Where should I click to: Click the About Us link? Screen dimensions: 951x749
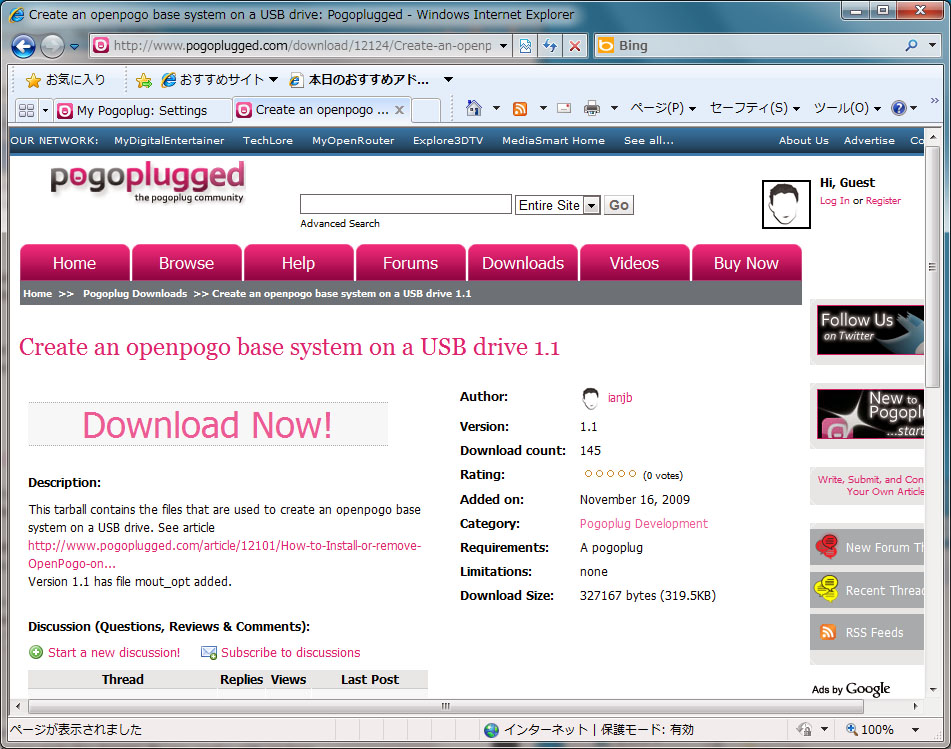click(x=804, y=140)
